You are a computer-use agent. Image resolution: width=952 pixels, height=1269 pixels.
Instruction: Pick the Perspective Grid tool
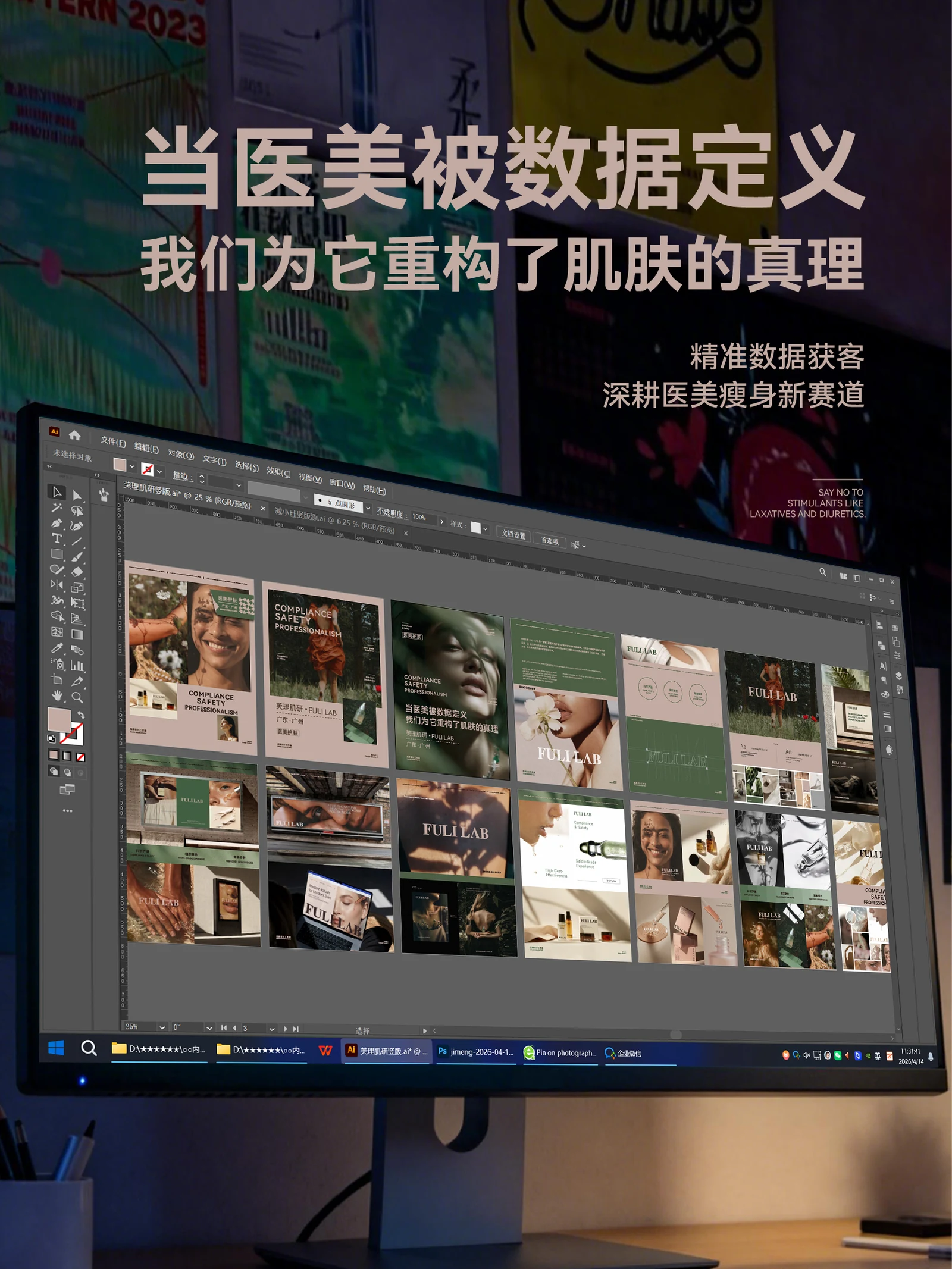pyautogui.click(x=77, y=619)
